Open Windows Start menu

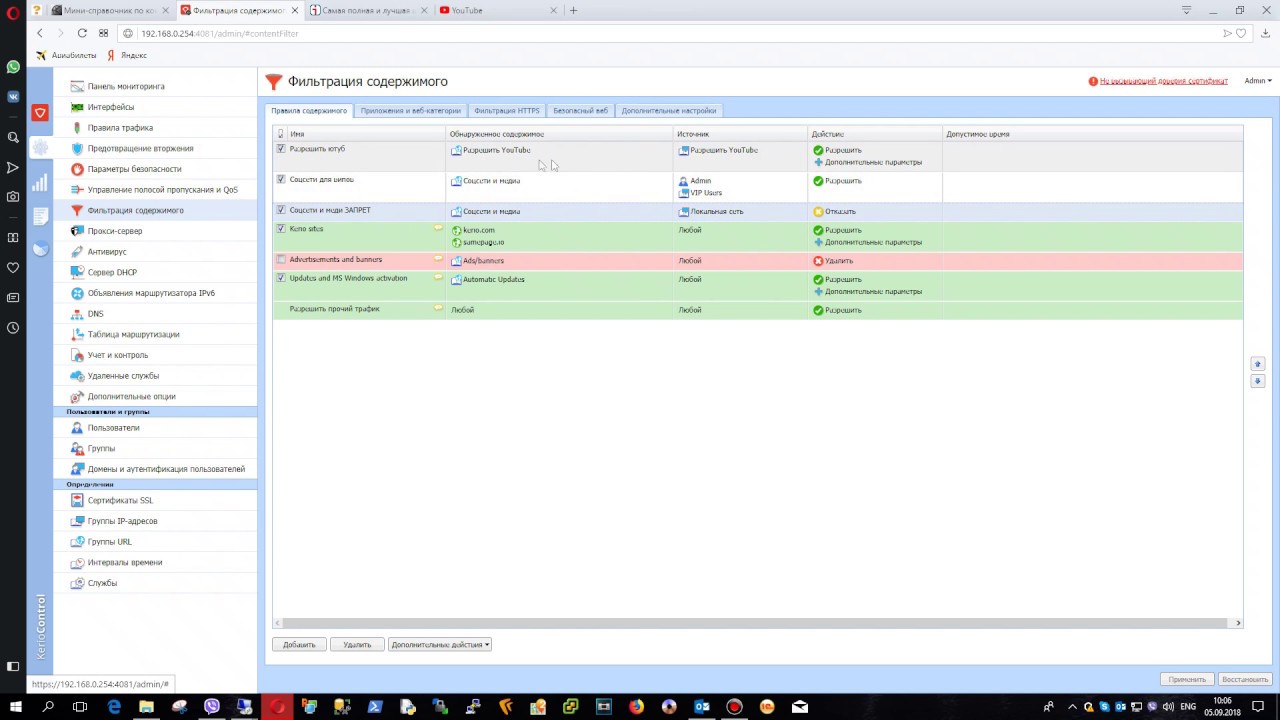[x=15, y=707]
